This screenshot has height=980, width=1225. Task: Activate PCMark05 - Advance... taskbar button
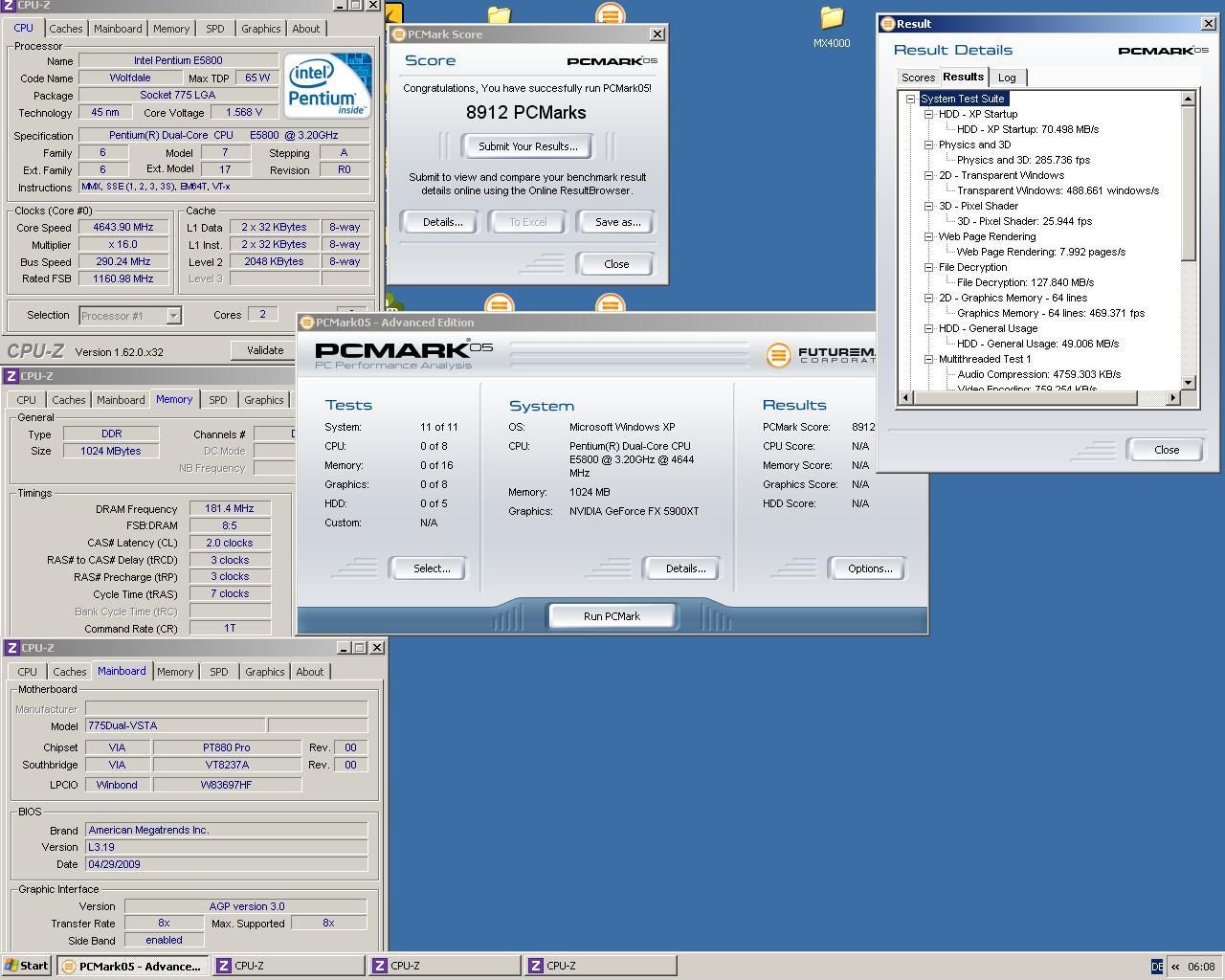(x=131, y=966)
